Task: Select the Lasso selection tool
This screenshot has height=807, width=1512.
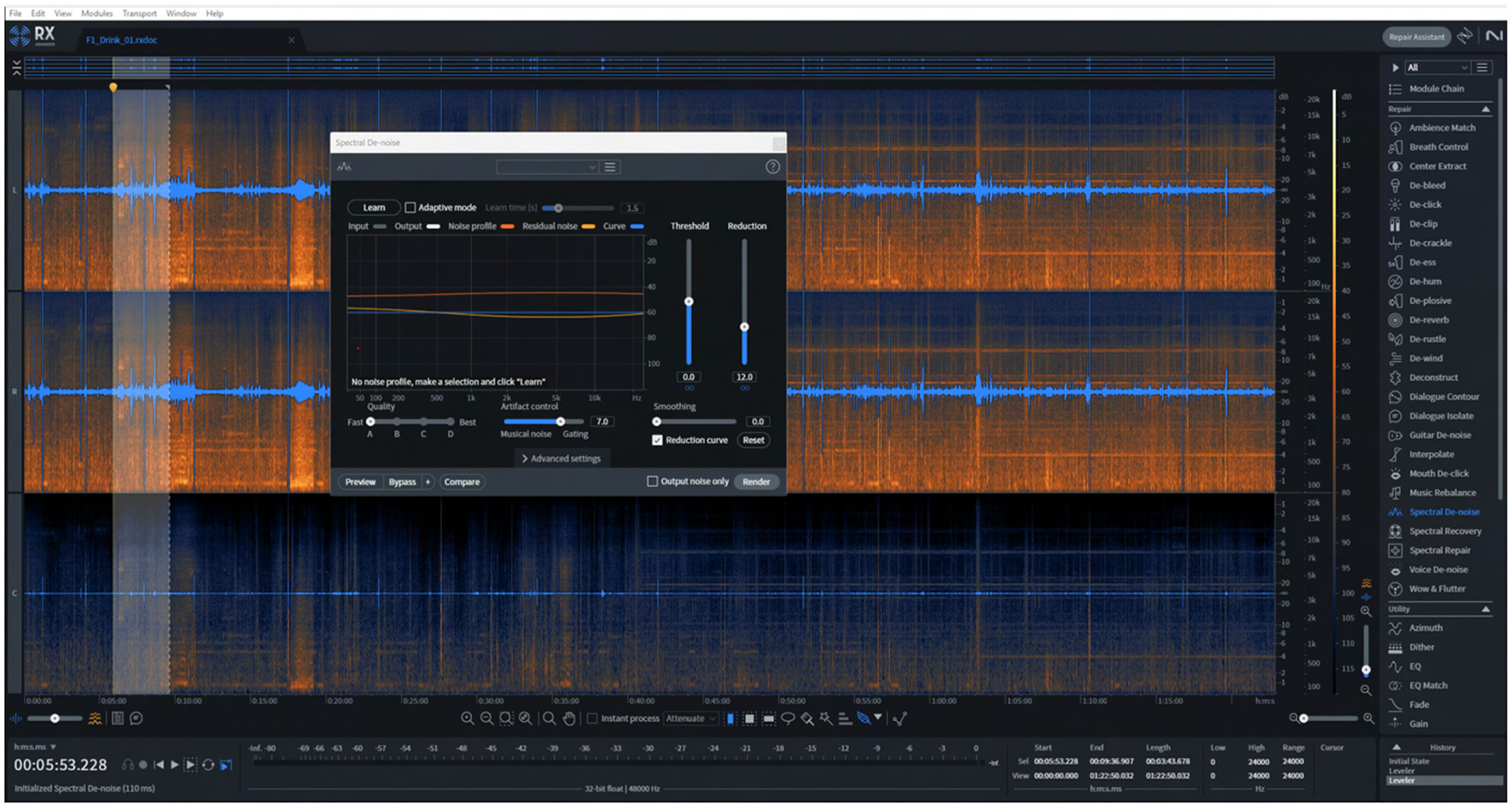Action: click(787, 718)
